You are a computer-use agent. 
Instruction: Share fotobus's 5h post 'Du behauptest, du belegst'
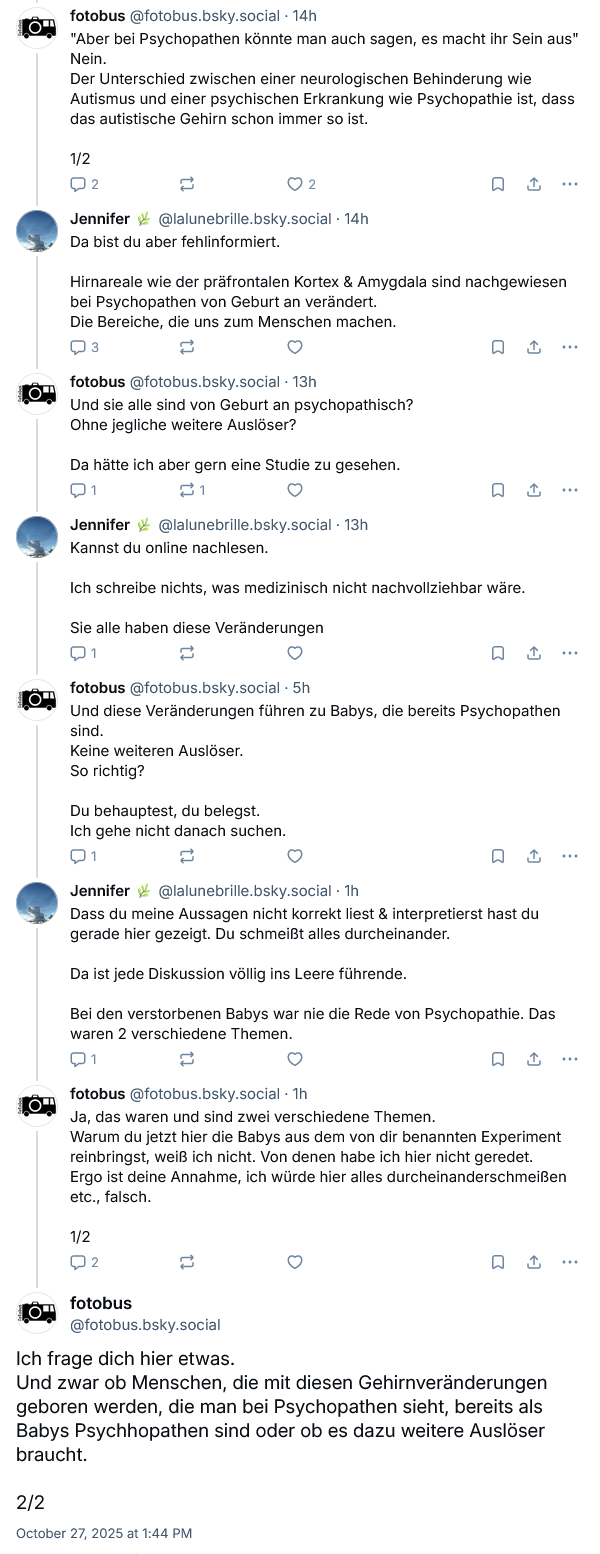point(534,856)
